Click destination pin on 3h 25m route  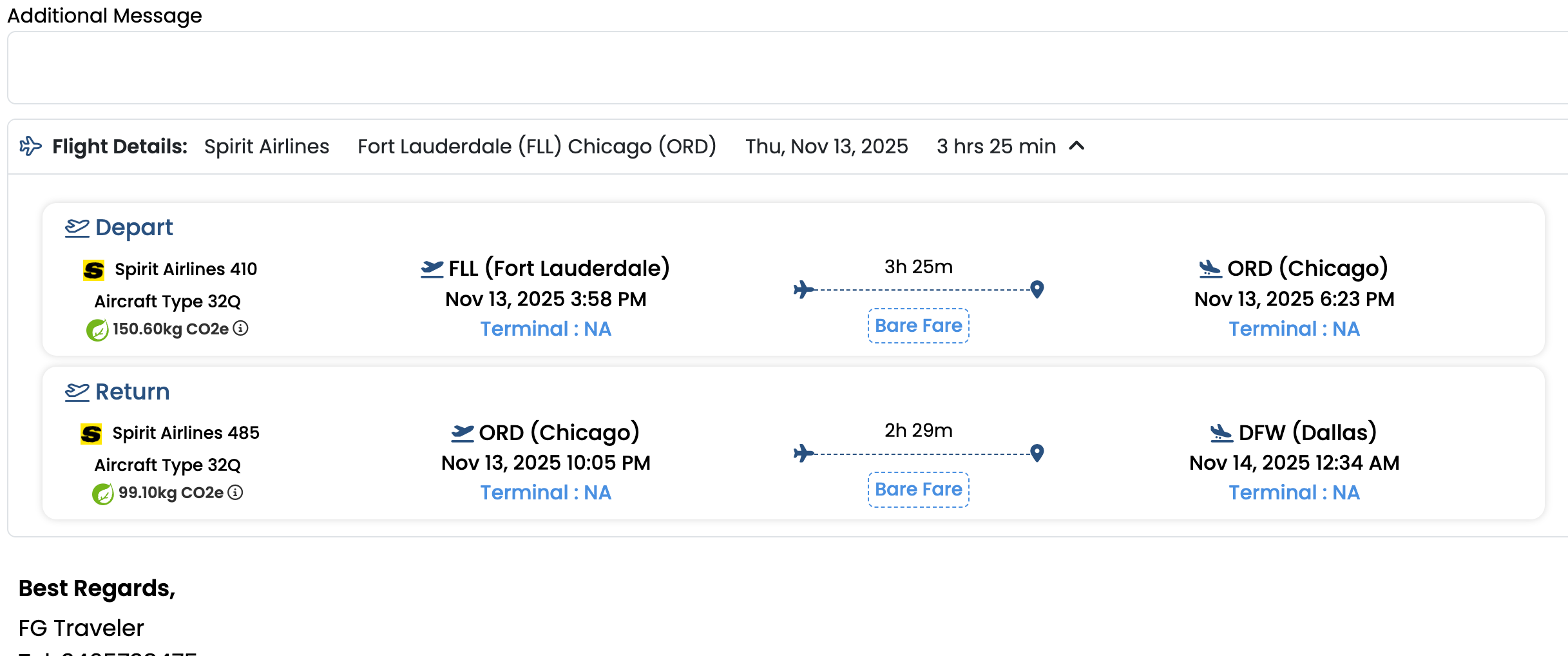pyautogui.click(x=1037, y=289)
